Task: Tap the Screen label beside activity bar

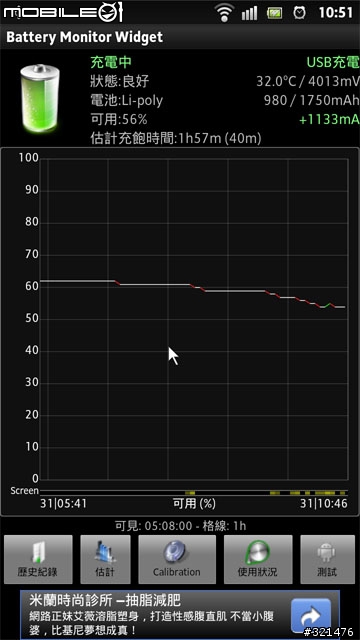Action: point(24,491)
